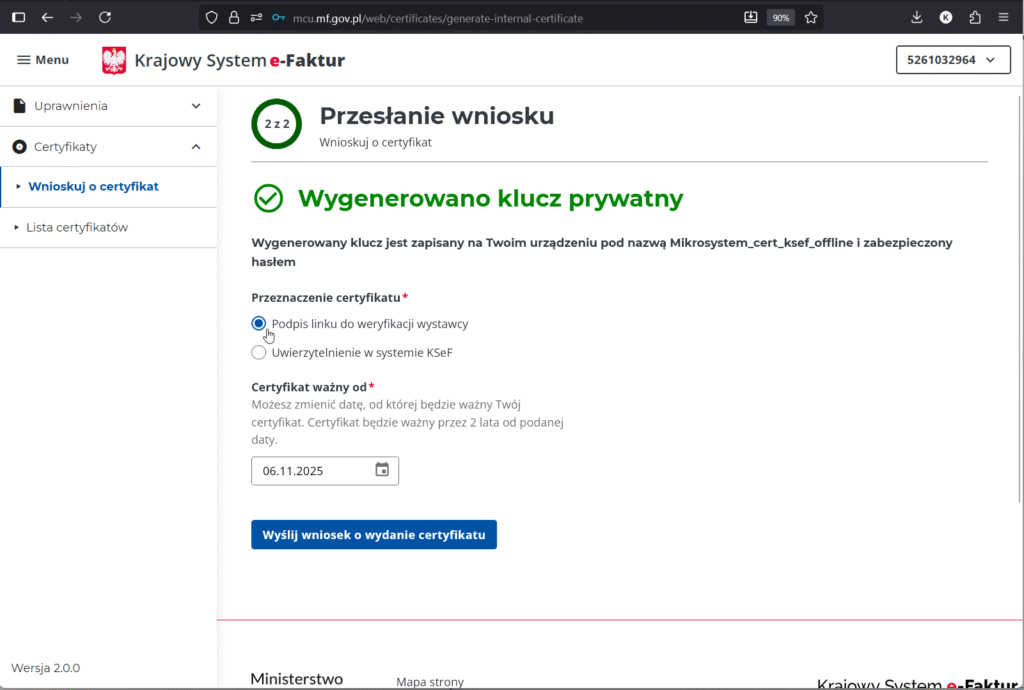Open the Firefox hamburger application menu

(x=1003, y=17)
